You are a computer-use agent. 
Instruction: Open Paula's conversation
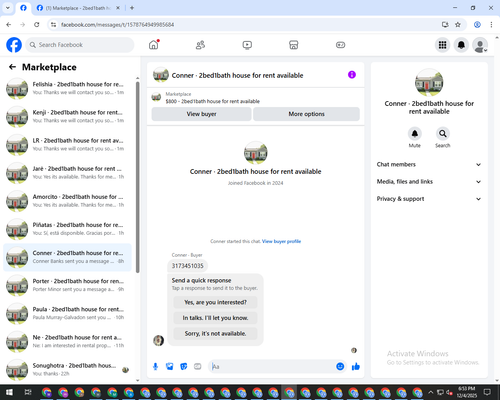[x=67, y=314]
